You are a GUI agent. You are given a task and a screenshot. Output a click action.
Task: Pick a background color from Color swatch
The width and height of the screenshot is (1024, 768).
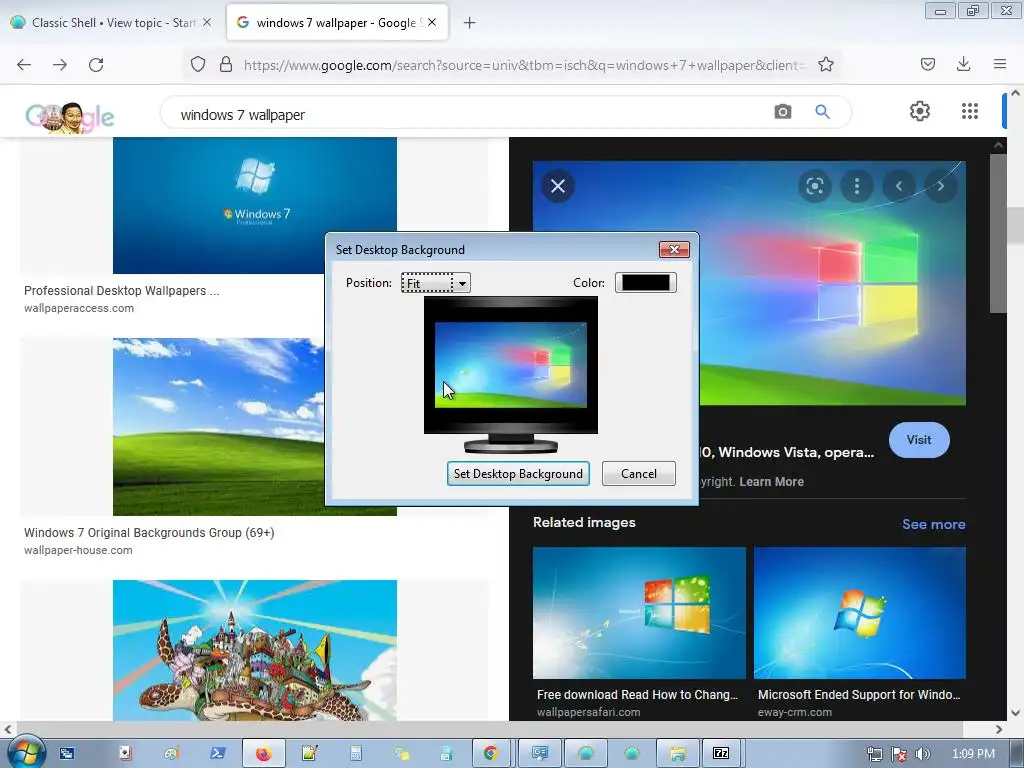[x=646, y=283]
